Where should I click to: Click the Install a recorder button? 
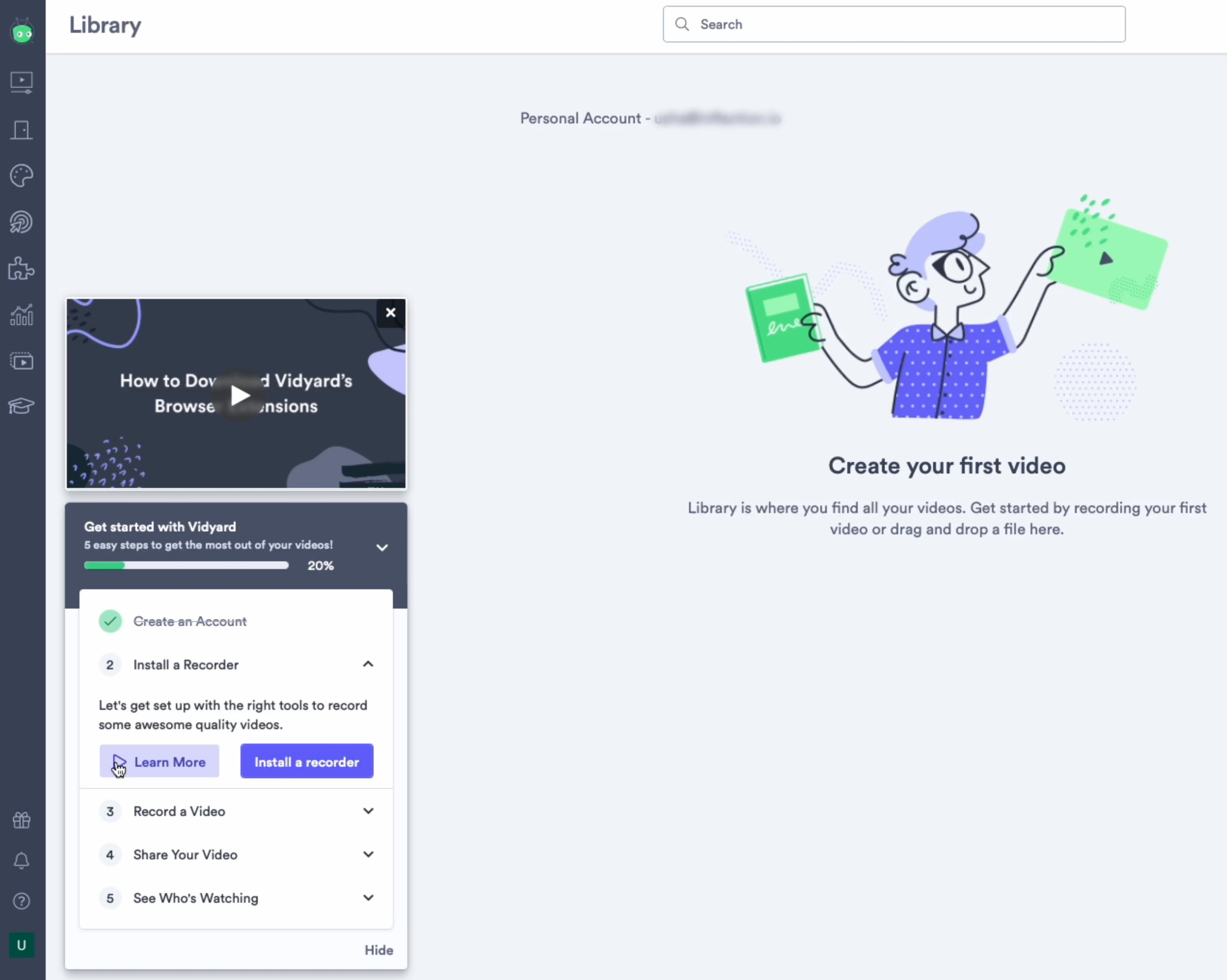(307, 761)
